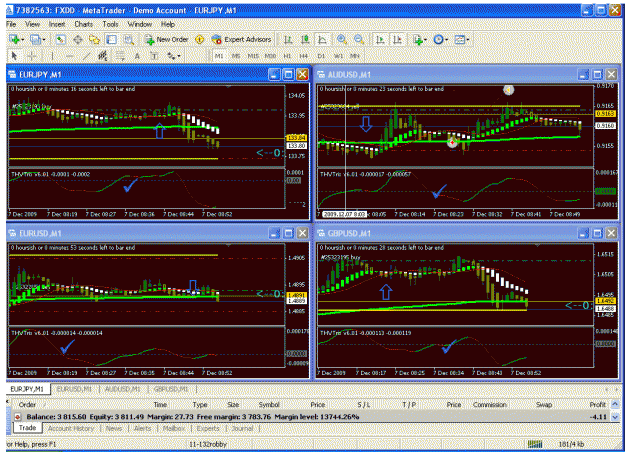Switch to the GBPUSD,M1 chart tab
Screen dimensions: 625x452
pyautogui.click(x=171, y=389)
